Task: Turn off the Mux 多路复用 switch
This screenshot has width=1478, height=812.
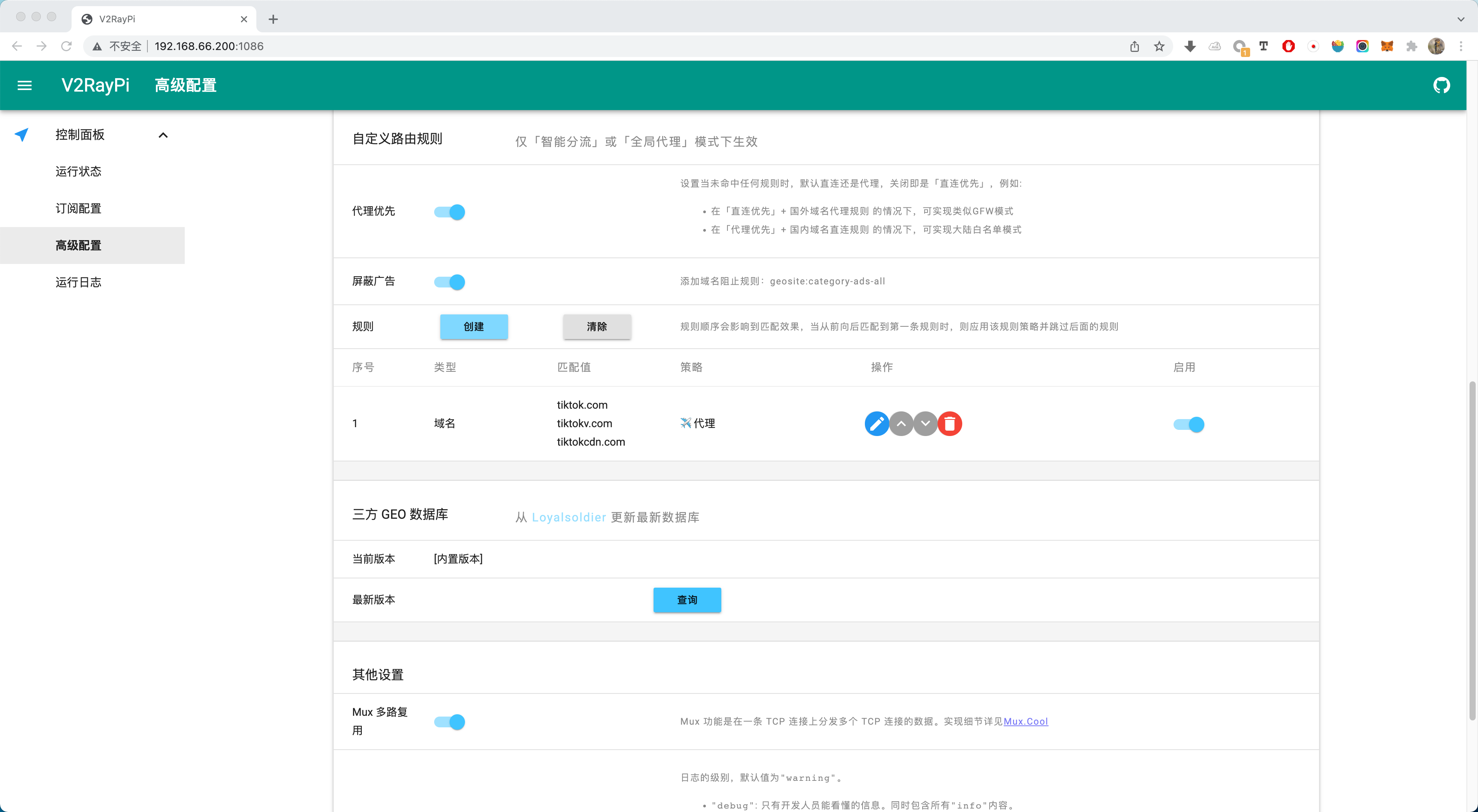Action: coord(450,722)
